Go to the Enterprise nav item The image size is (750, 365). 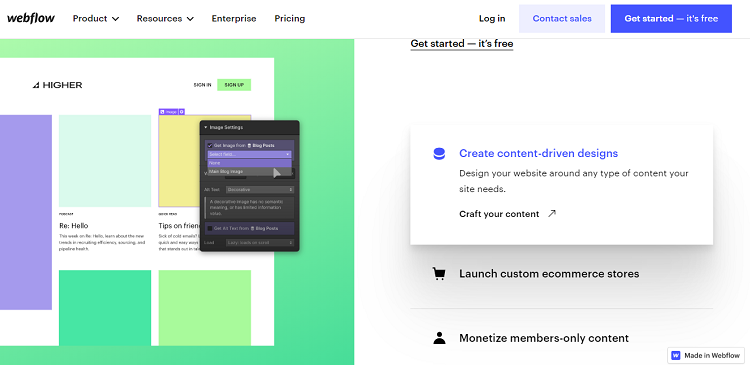(x=234, y=19)
